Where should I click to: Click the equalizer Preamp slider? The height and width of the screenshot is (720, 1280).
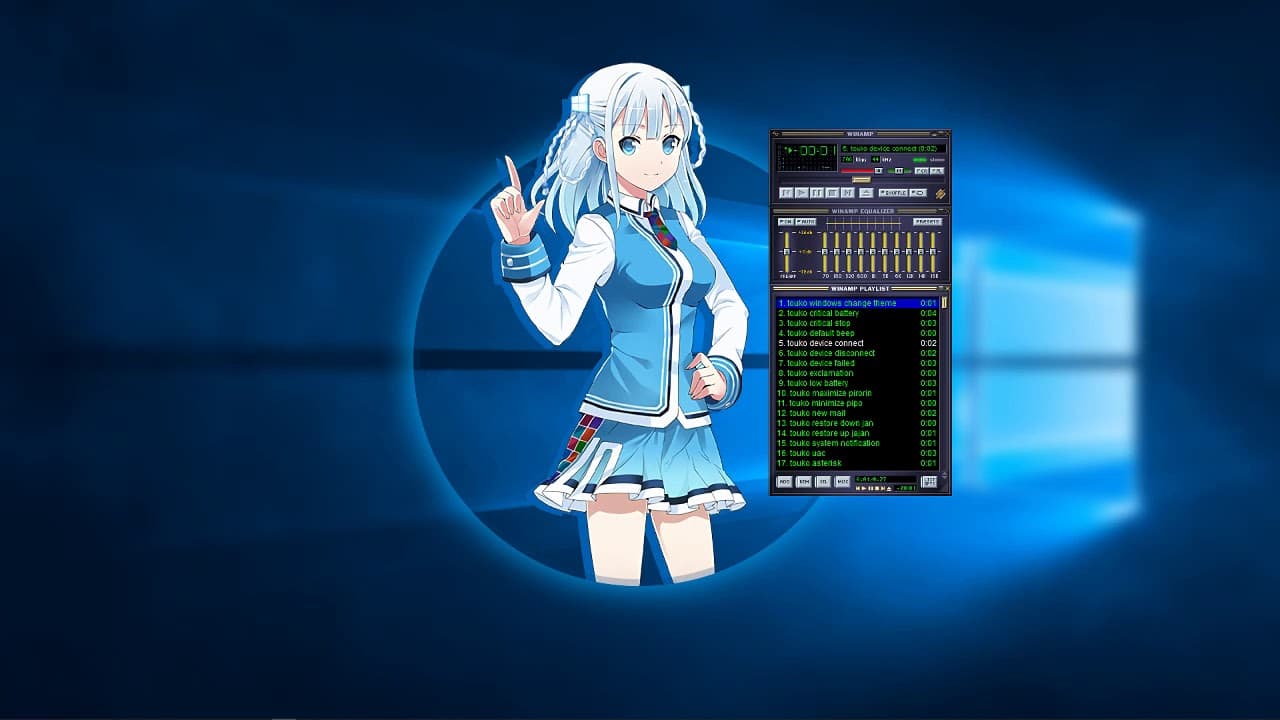click(x=787, y=252)
